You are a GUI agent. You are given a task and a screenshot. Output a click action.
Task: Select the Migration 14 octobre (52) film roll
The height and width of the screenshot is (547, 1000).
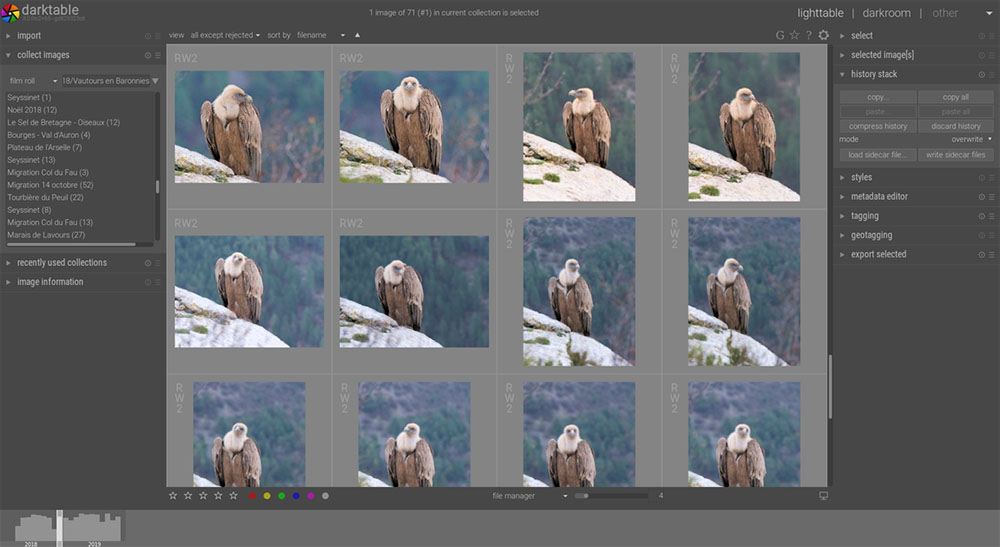[50, 185]
